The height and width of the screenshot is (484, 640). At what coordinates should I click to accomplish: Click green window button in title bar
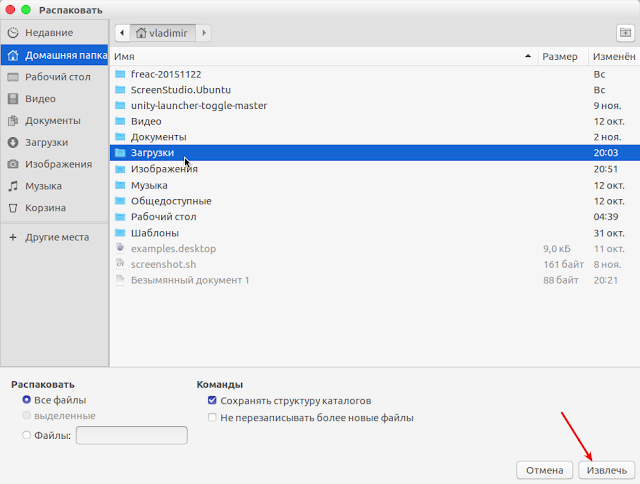click(x=26, y=9)
